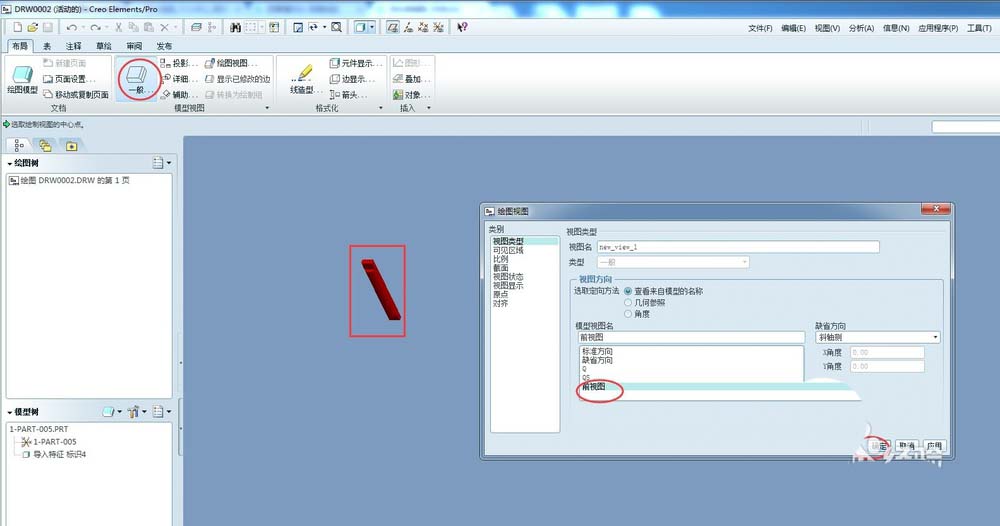Switch to the 布局 ribbon tab
1000x526 pixels.
click(x=20, y=46)
